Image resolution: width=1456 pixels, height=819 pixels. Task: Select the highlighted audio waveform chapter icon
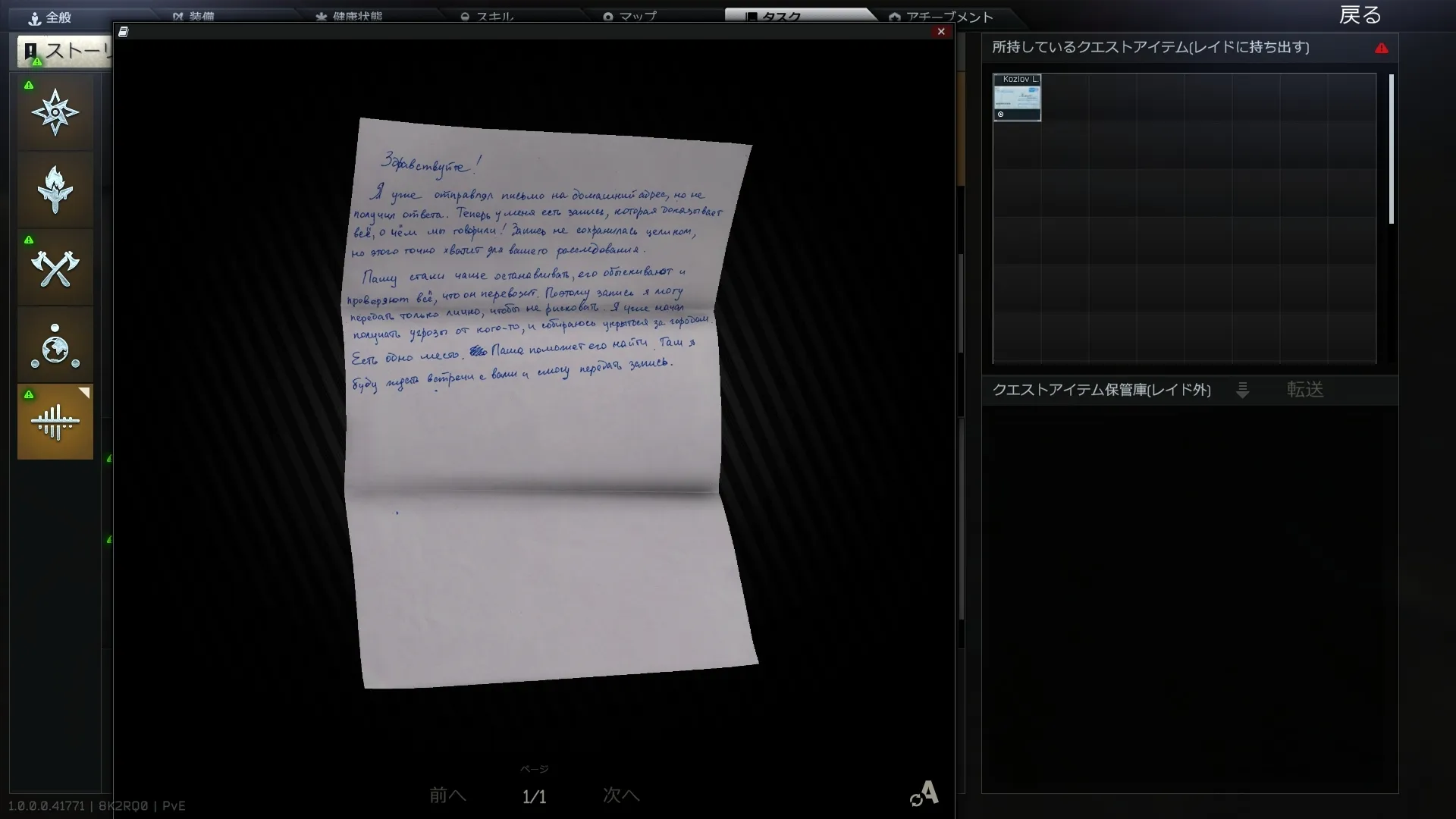(x=55, y=422)
